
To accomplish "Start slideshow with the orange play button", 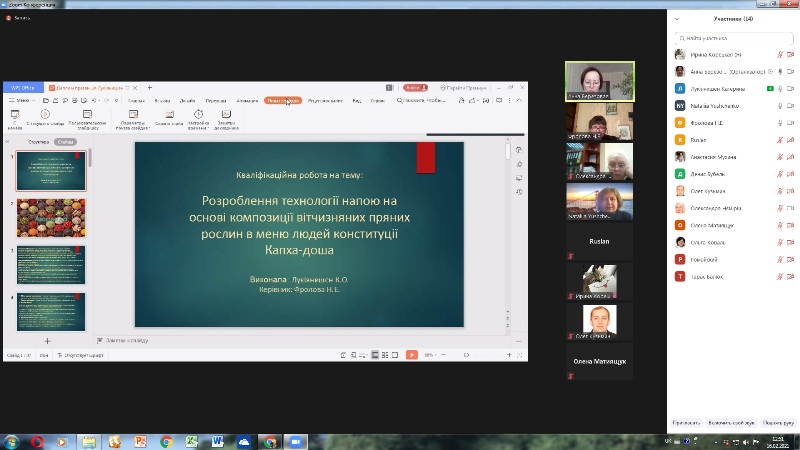I will click(x=411, y=354).
